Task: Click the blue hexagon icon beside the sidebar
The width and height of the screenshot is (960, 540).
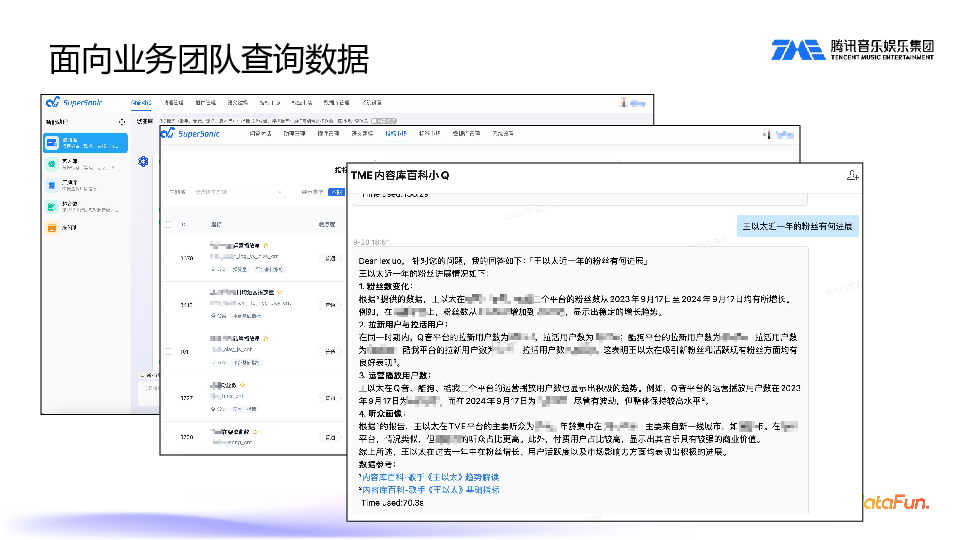Action: point(144,161)
